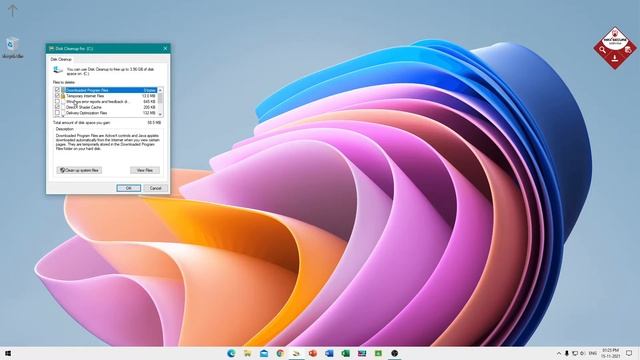
Task: Select the Disk Cleanup tab
Action: pyautogui.click(x=61, y=60)
